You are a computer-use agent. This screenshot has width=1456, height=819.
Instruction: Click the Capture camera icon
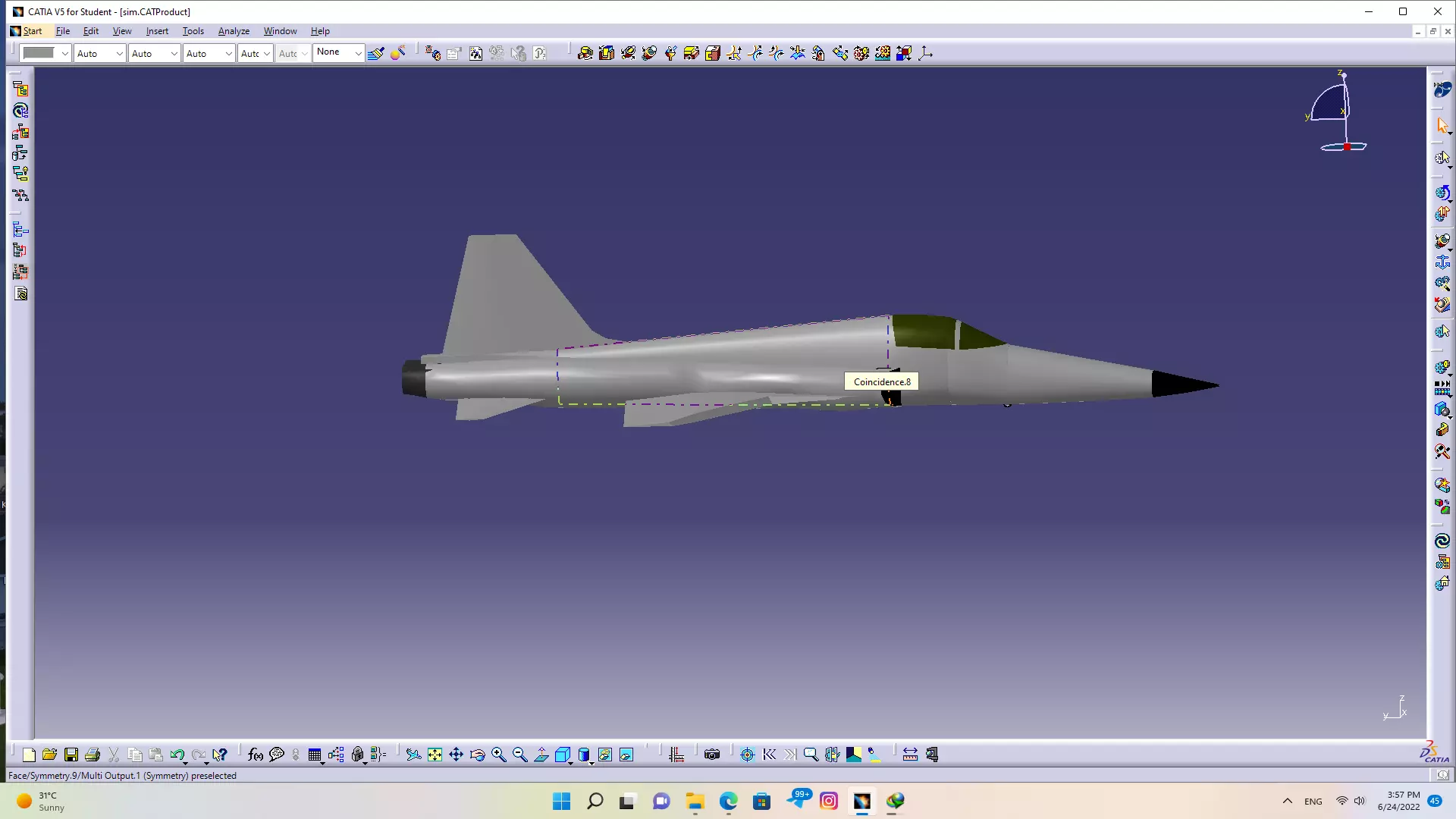711,755
